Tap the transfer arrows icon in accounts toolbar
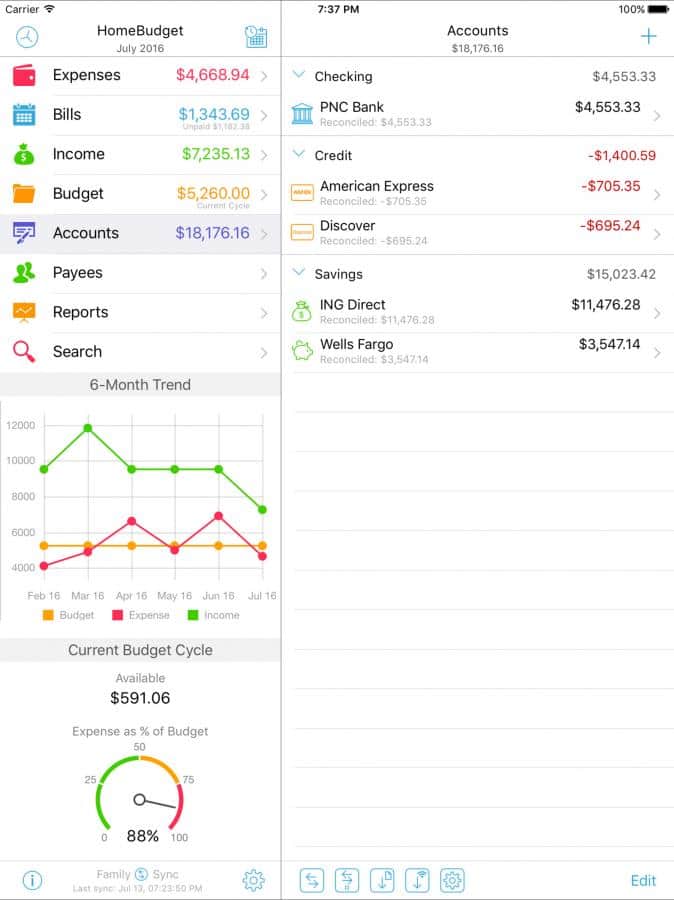Viewport: 674px width, 900px height. pos(312,880)
